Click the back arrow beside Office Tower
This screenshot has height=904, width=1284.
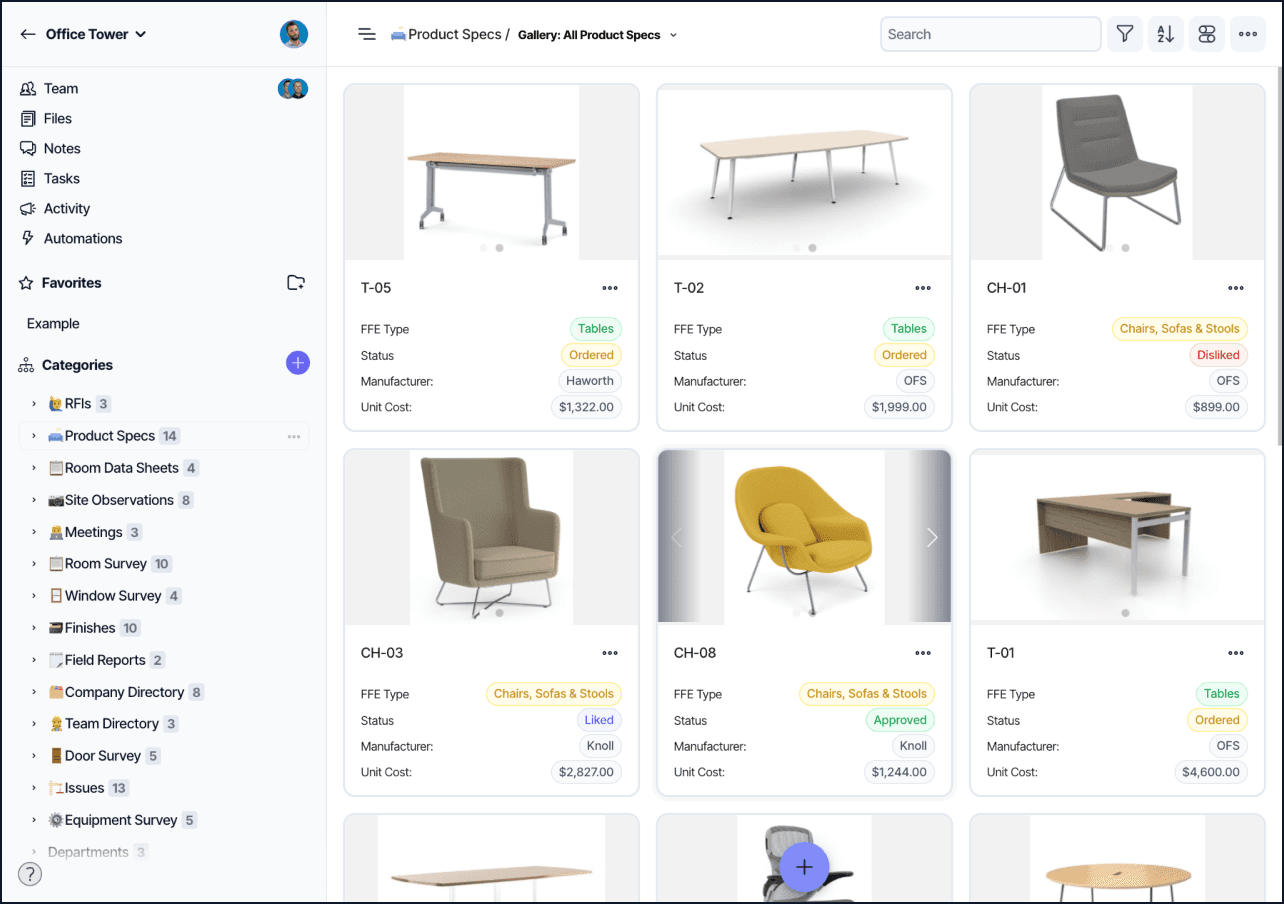tap(27, 34)
